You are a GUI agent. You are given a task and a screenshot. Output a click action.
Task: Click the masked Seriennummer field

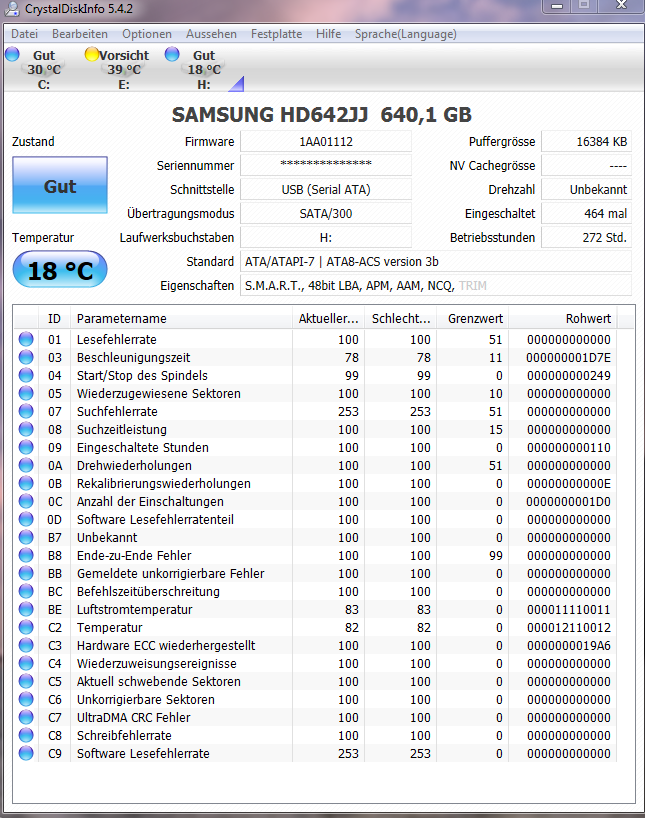pos(326,165)
